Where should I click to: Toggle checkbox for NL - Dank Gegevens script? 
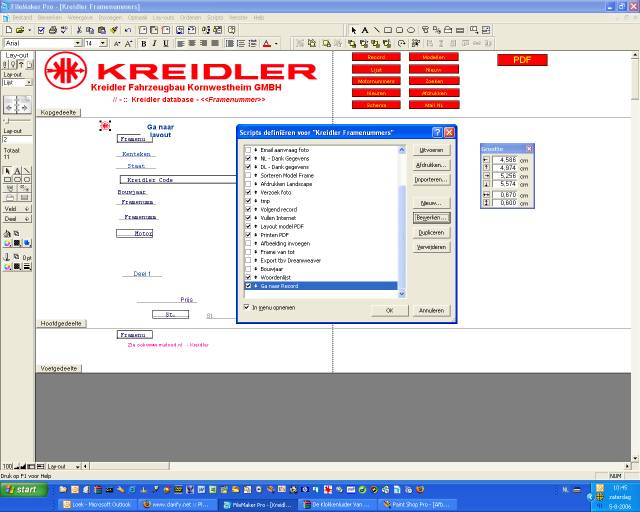click(248, 158)
